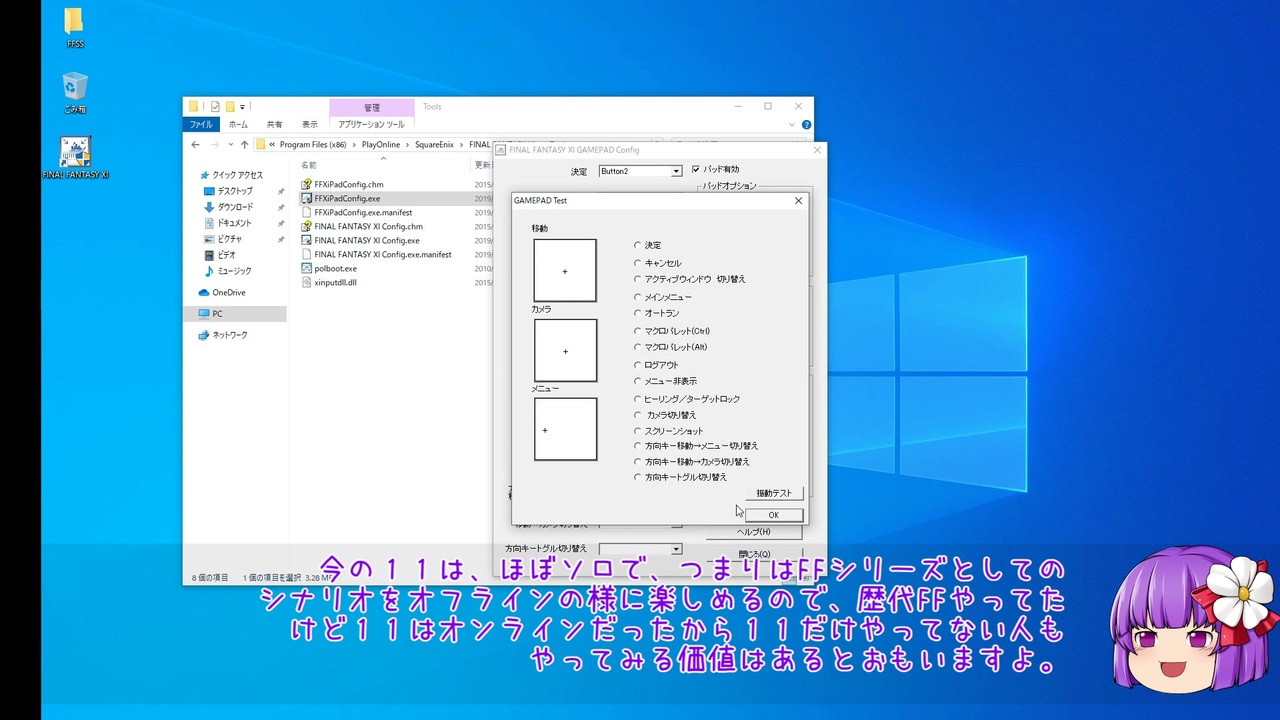This screenshot has width=1280, height=720.
Task: Select polboot.exe file icon in Explorer
Action: pyautogui.click(x=307, y=268)
